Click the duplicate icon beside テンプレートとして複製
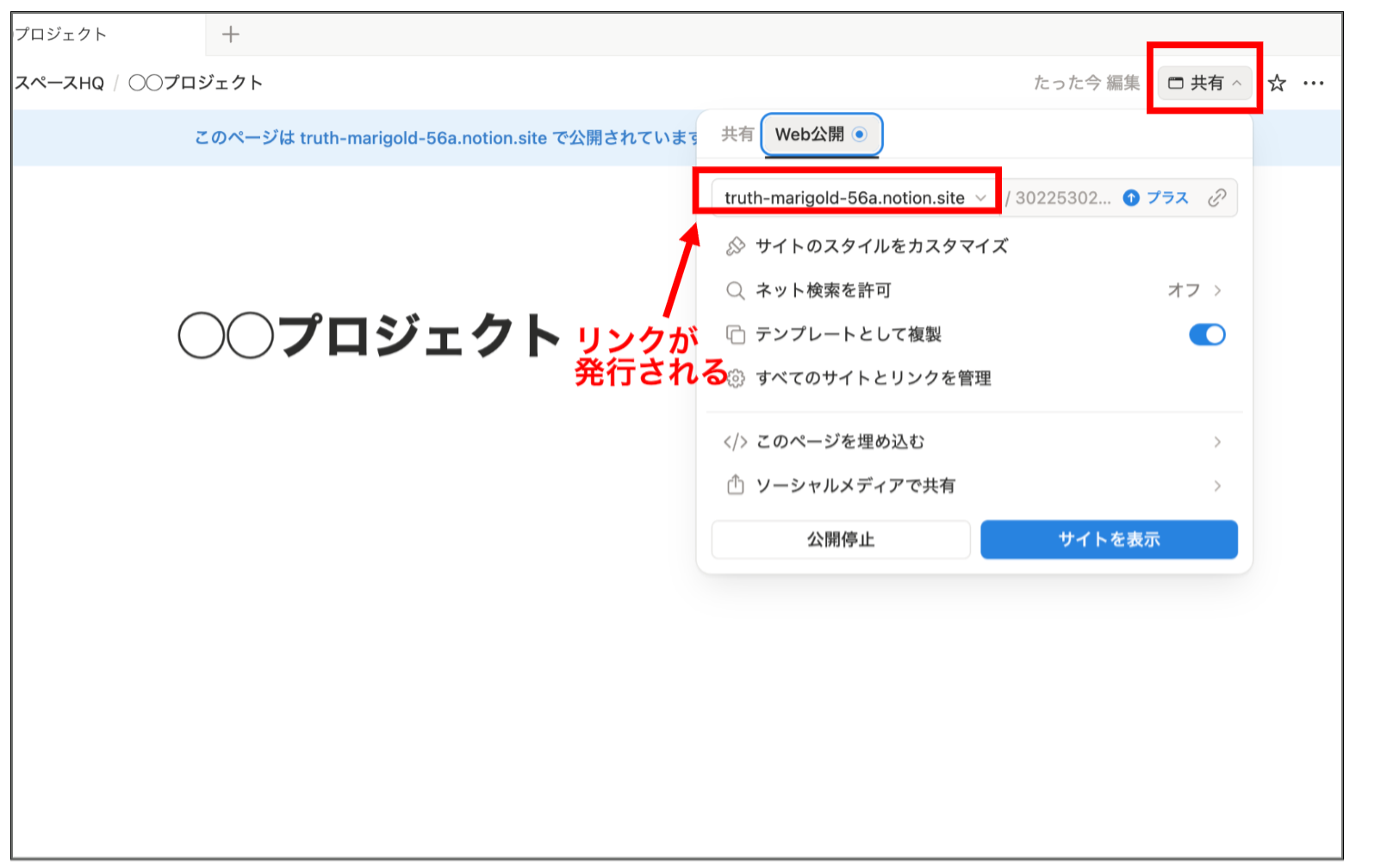 coord(737,334)
